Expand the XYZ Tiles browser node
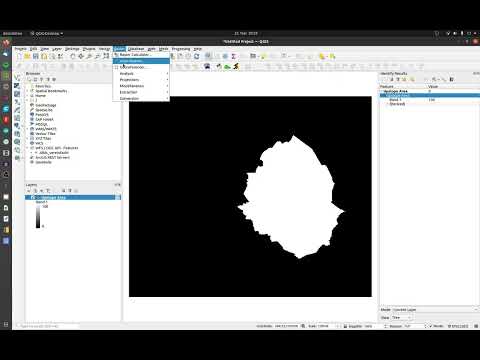The width and height of the screenshot is (480, 360). click(28, 138)
